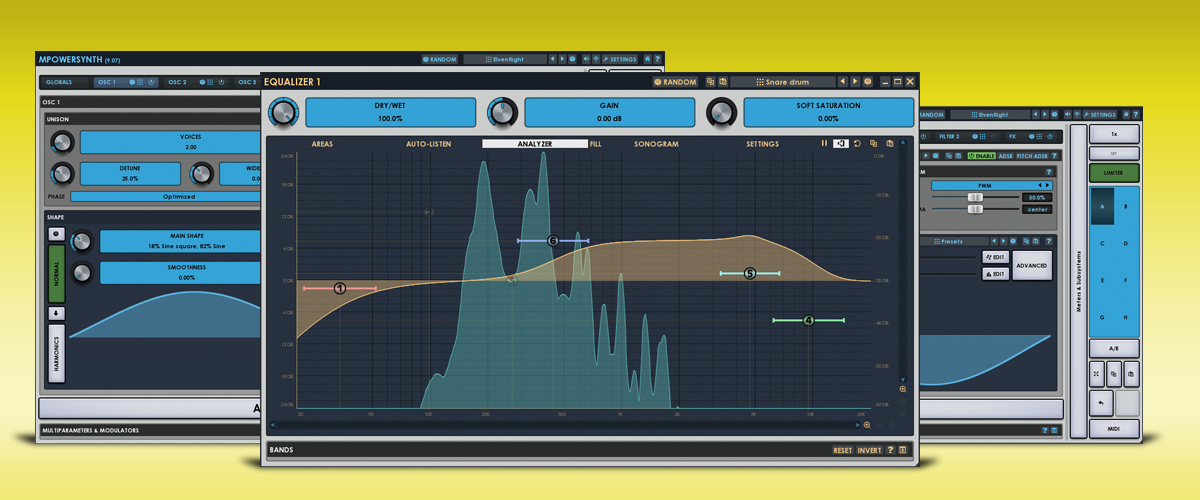Click the DRY/WET 100.0% value field

[x=389, y=111]
